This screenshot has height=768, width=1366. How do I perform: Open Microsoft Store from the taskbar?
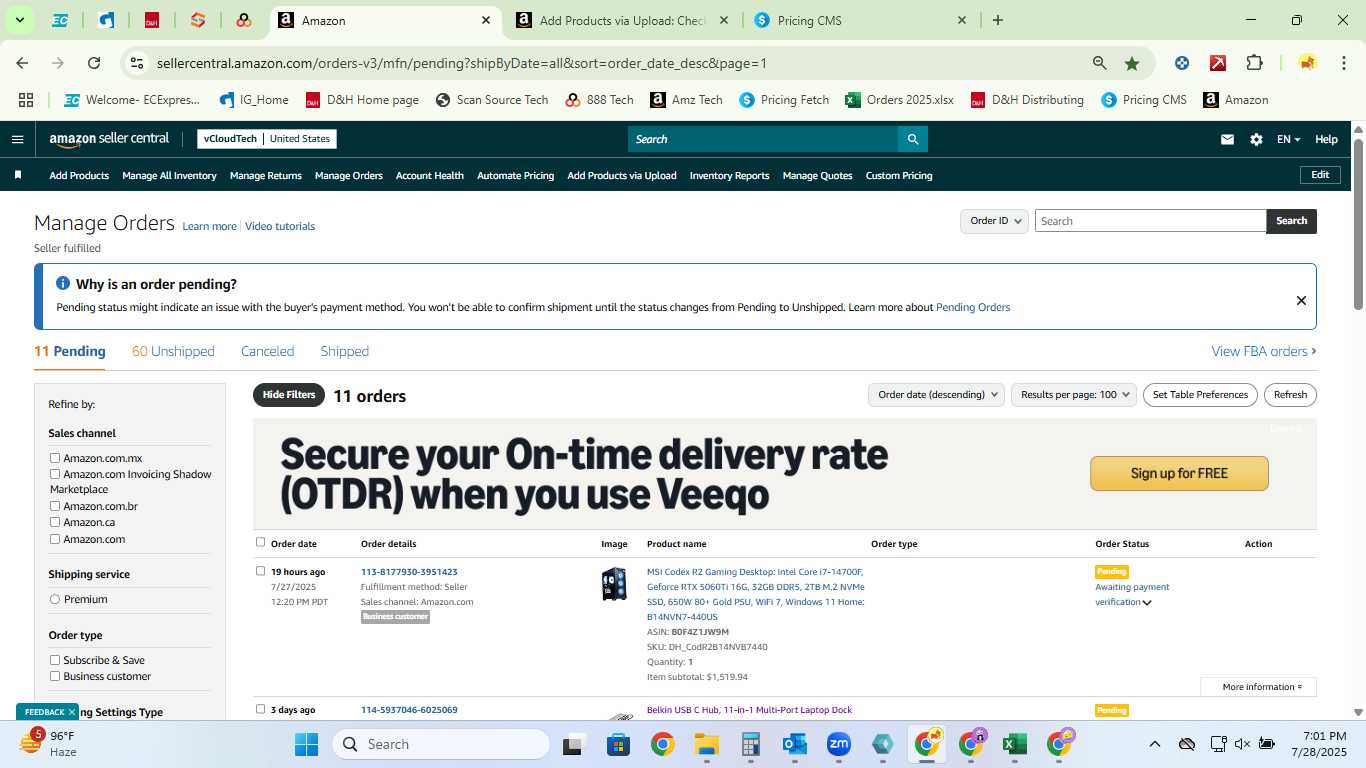coord(618,744)
